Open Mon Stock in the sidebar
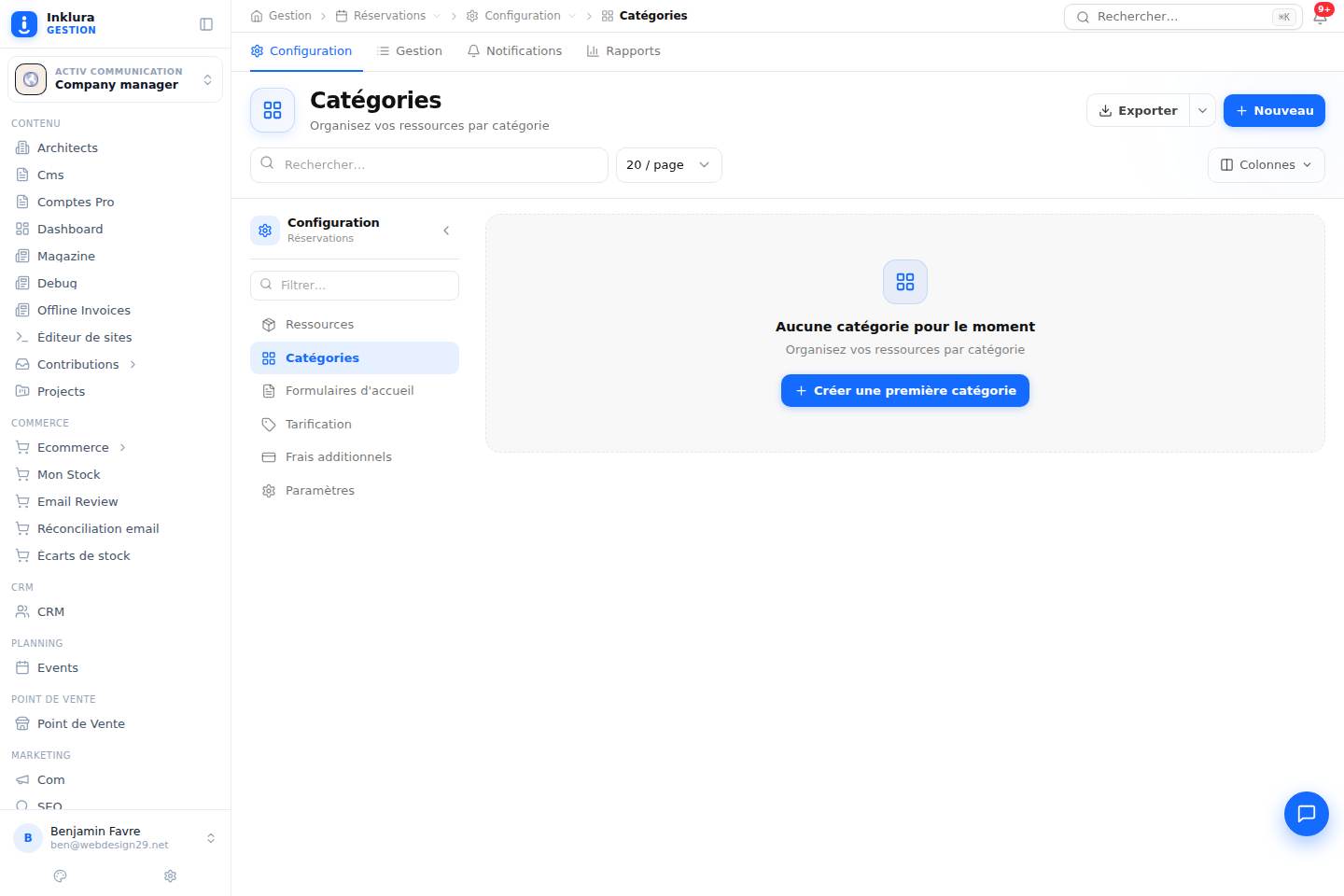Image resolution: width=1344 pixels, height=896 pixels. click(x=116, y=474)
